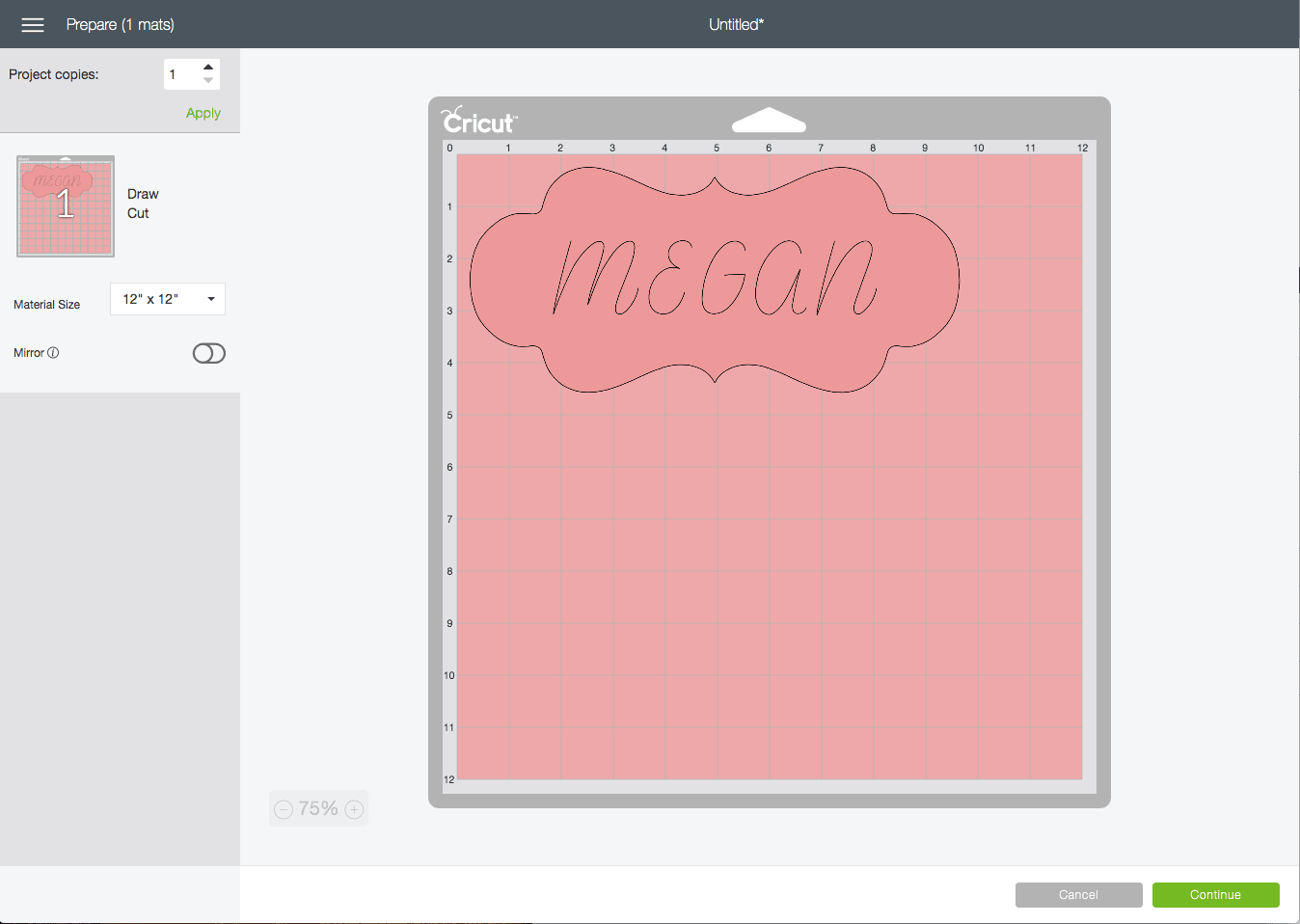Click the white mat hanger tab shape

coord(769,121)
